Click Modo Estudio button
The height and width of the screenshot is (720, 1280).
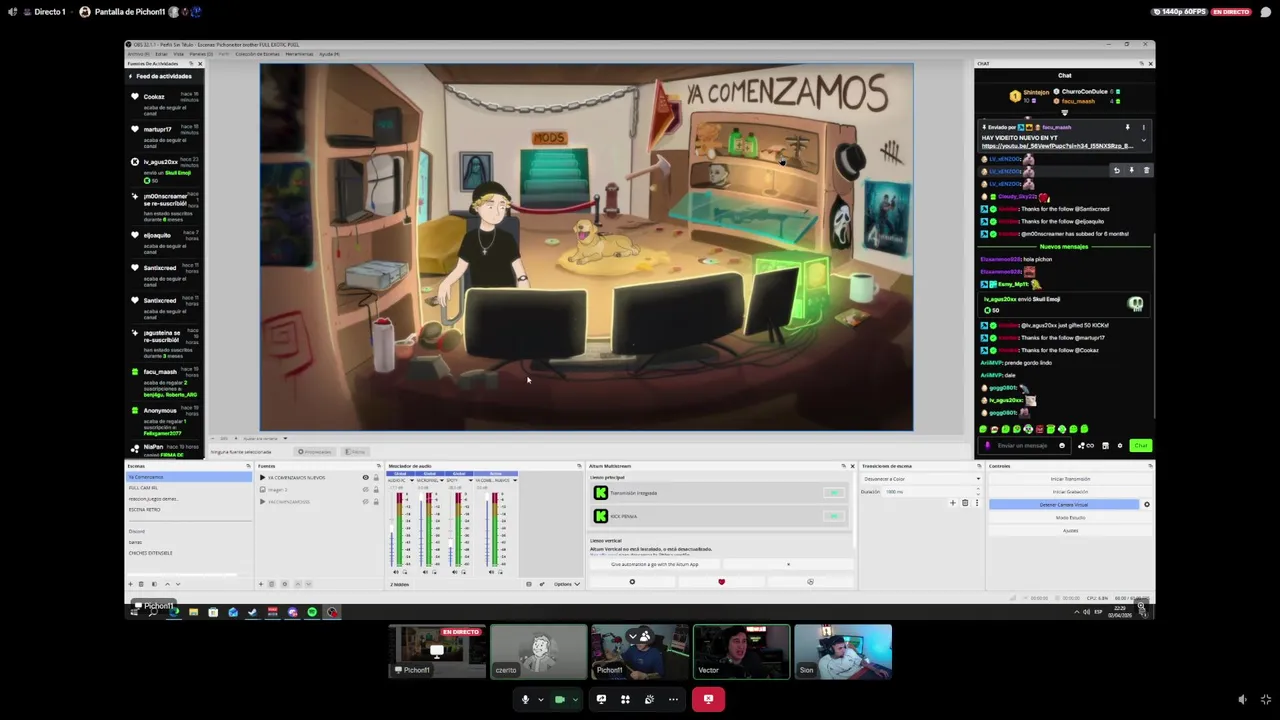click(x=1070, y=518)
